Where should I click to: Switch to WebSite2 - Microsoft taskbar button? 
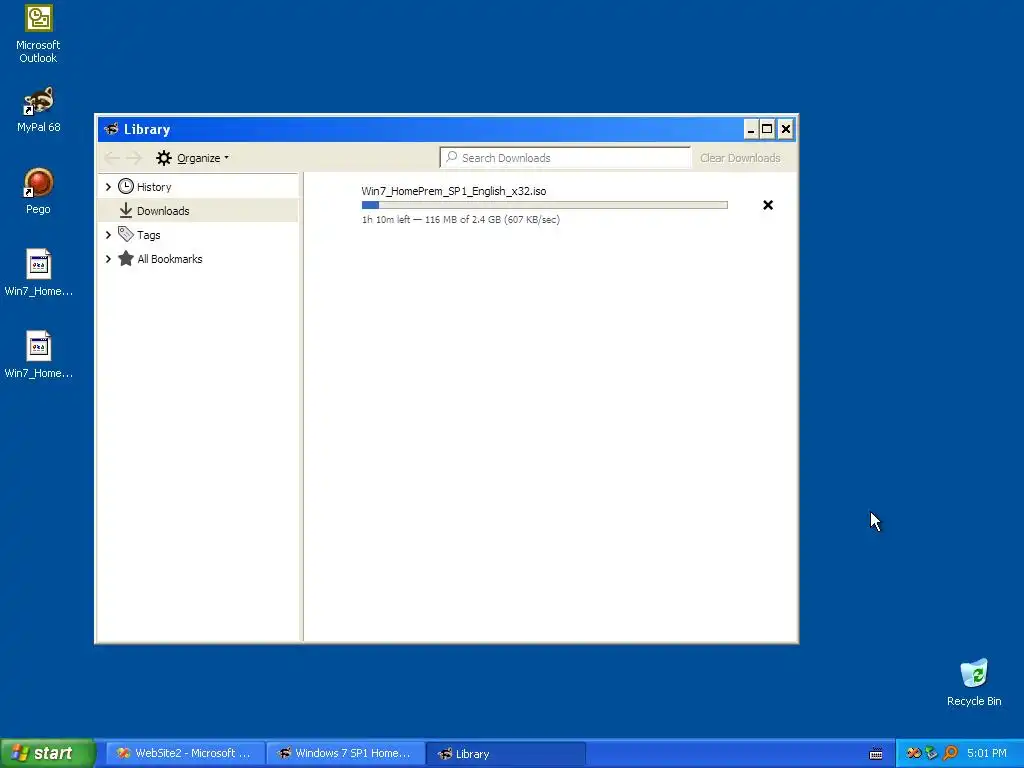(185, 753)
